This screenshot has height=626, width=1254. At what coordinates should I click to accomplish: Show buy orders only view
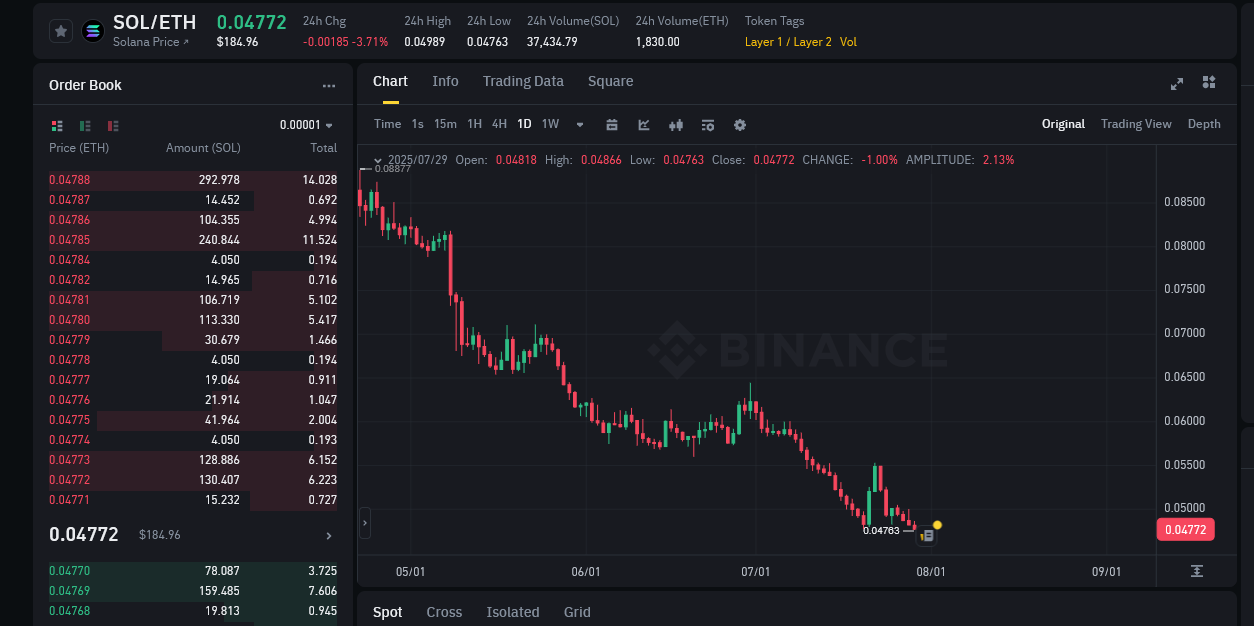(x=85, y=125)
